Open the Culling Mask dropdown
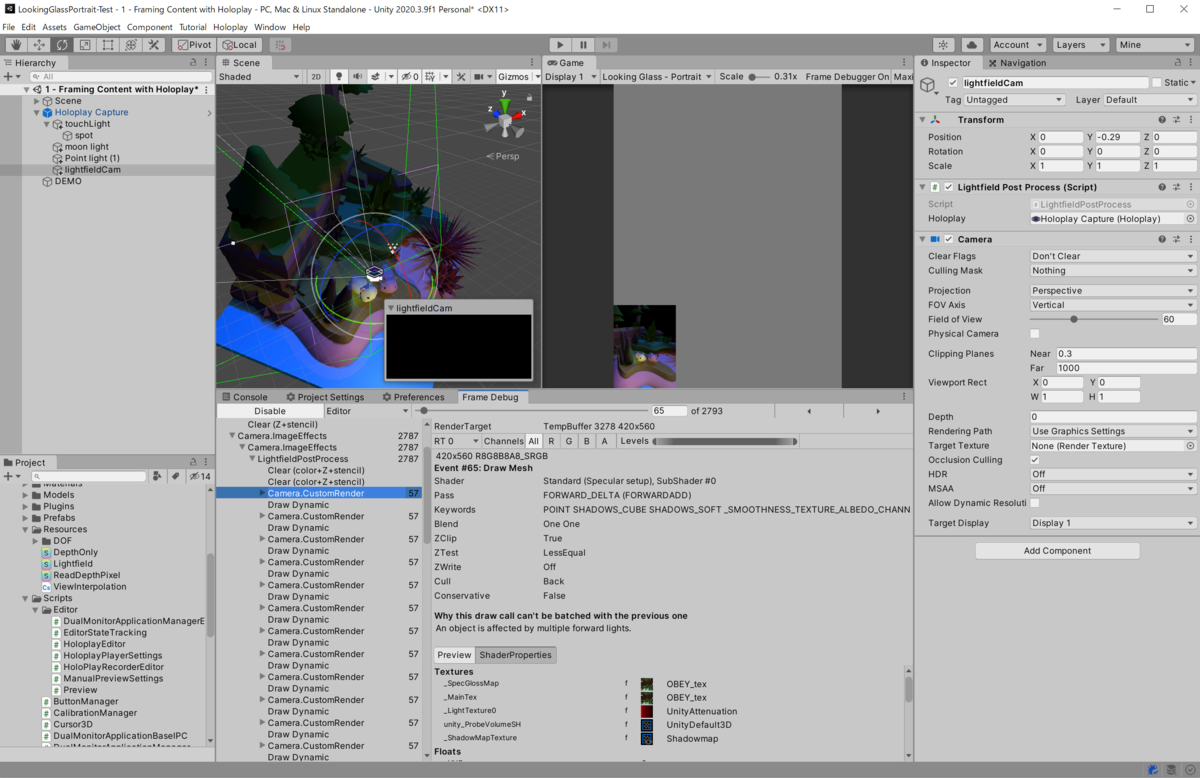1200x778 pixels. pyautogui.click(x=1113, y=270)
